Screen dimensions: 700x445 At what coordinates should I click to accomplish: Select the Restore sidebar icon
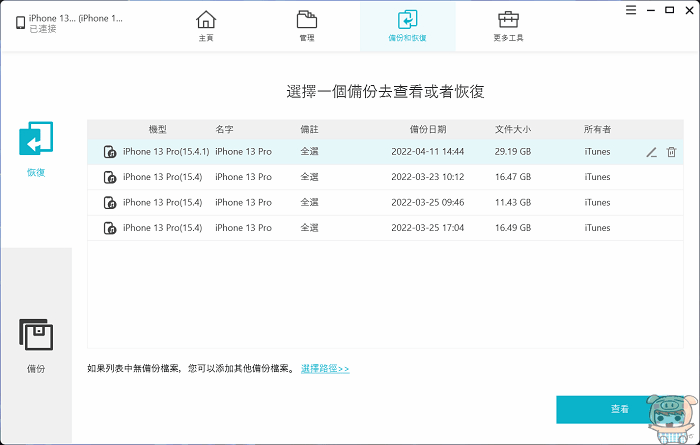[36, 141]
